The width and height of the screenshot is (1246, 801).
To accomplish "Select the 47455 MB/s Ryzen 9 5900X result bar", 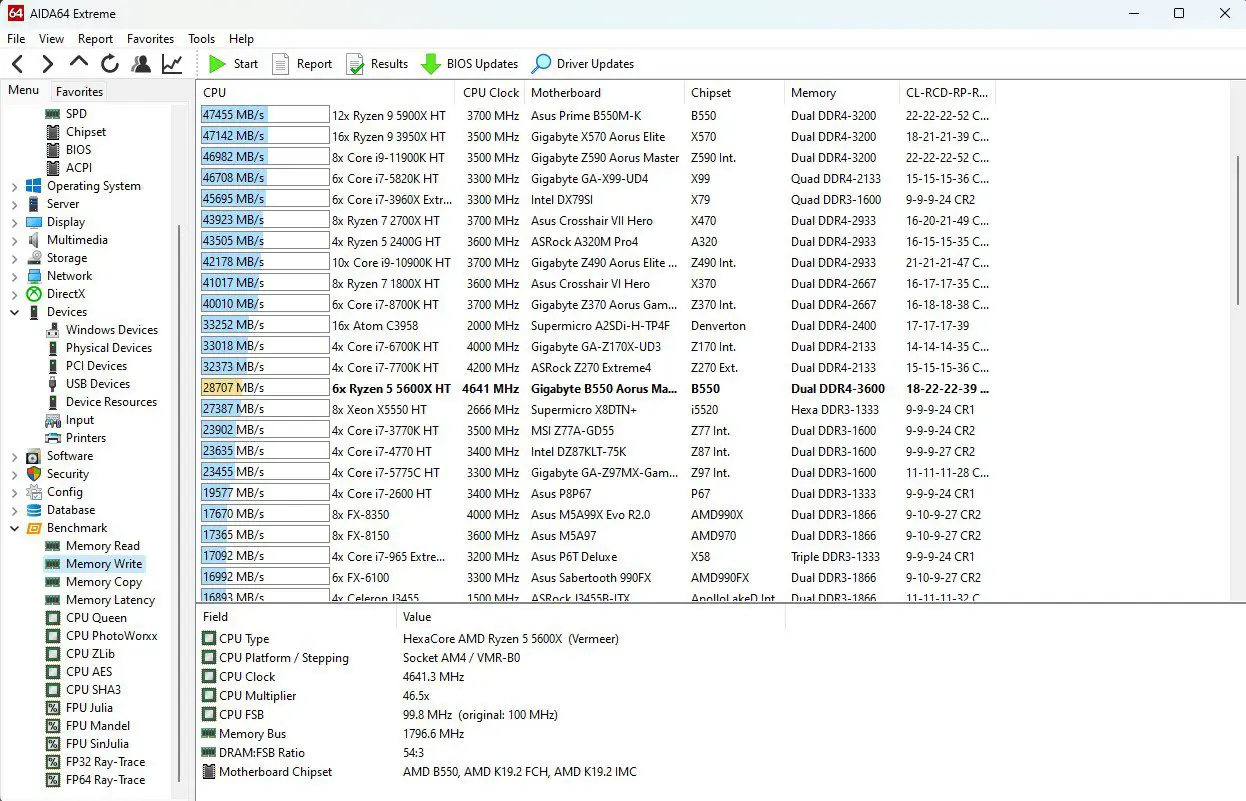I will (x=265, y=115).
